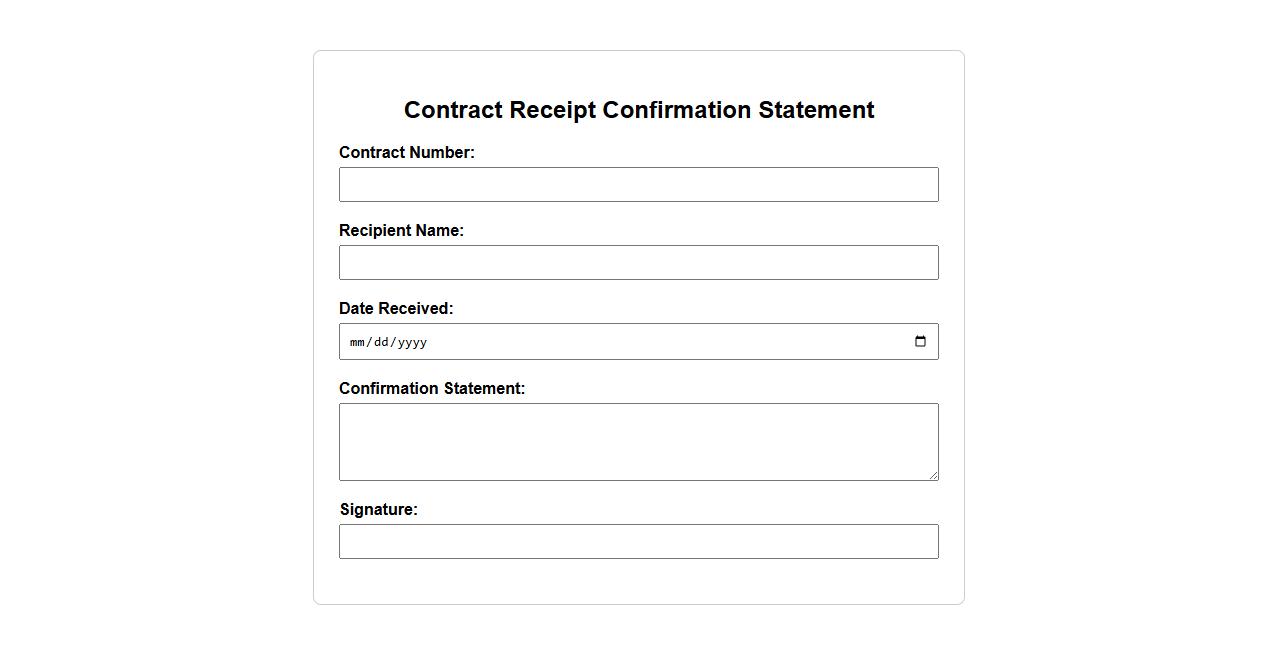Click the word "Contract" in the heading
This screenshot has width=1278, height=650.
pos(452,110)
